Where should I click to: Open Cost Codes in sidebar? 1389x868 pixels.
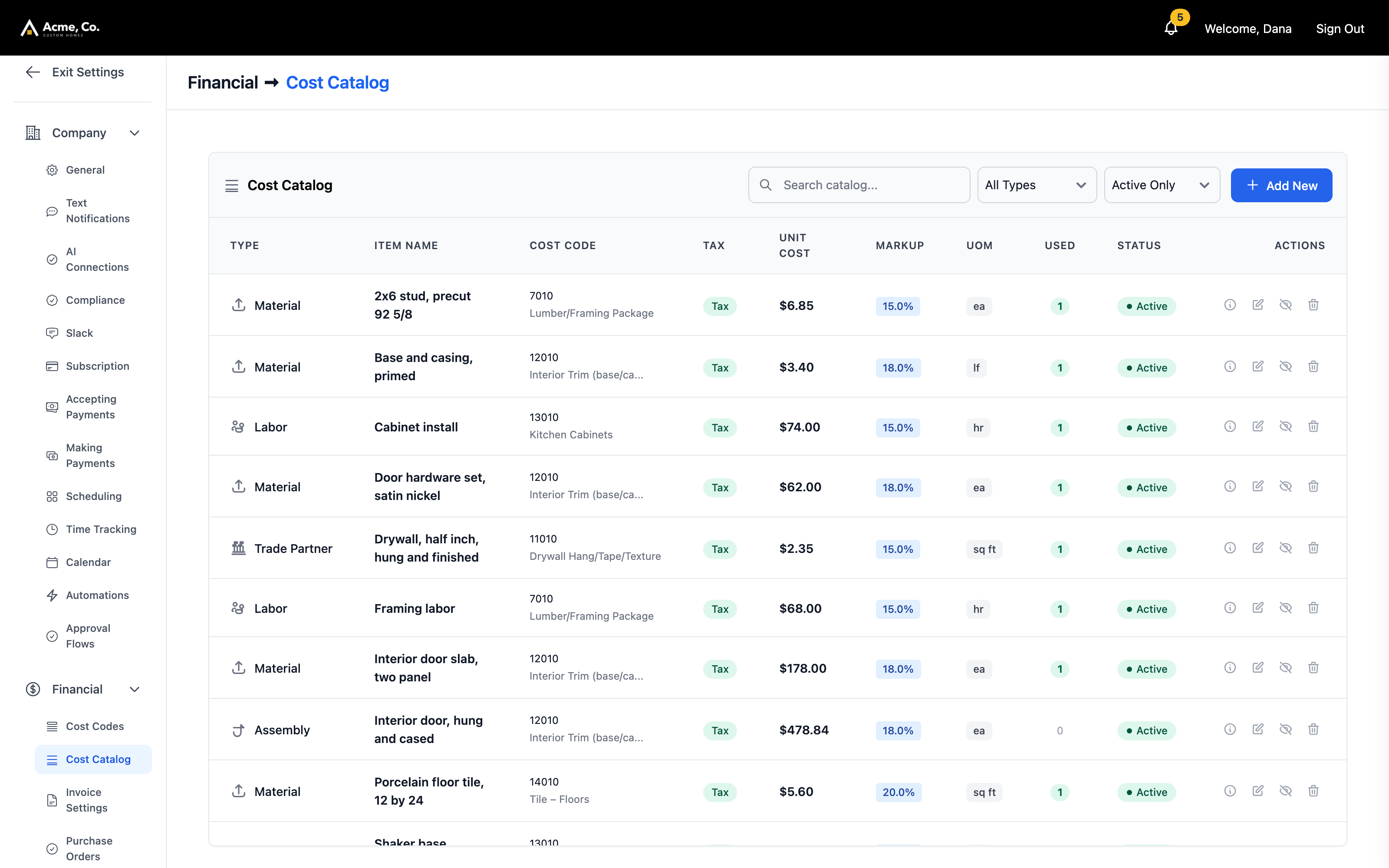pos(93,726)
